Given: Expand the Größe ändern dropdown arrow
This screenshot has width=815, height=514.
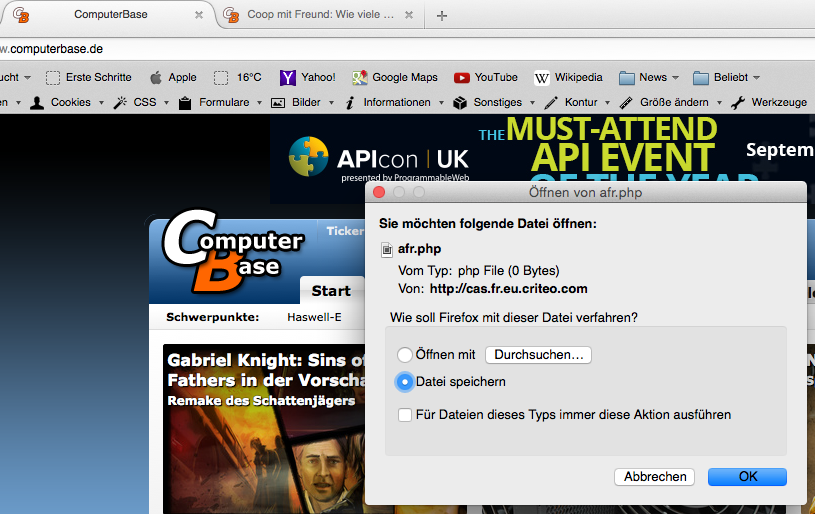Looking at the screenshot, I should [x=719, y=103].
